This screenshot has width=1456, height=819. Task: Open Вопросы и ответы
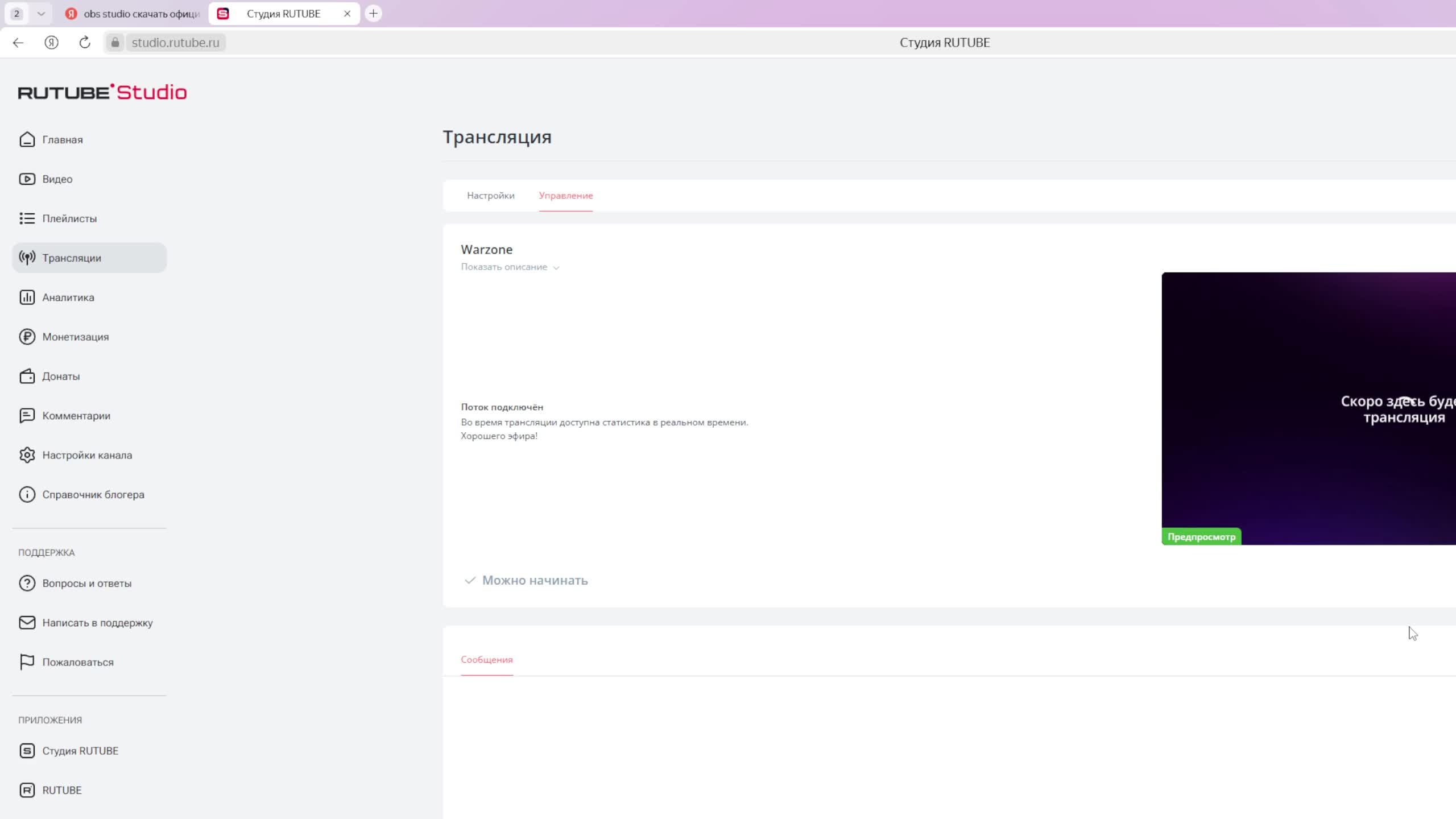(89, 583)
